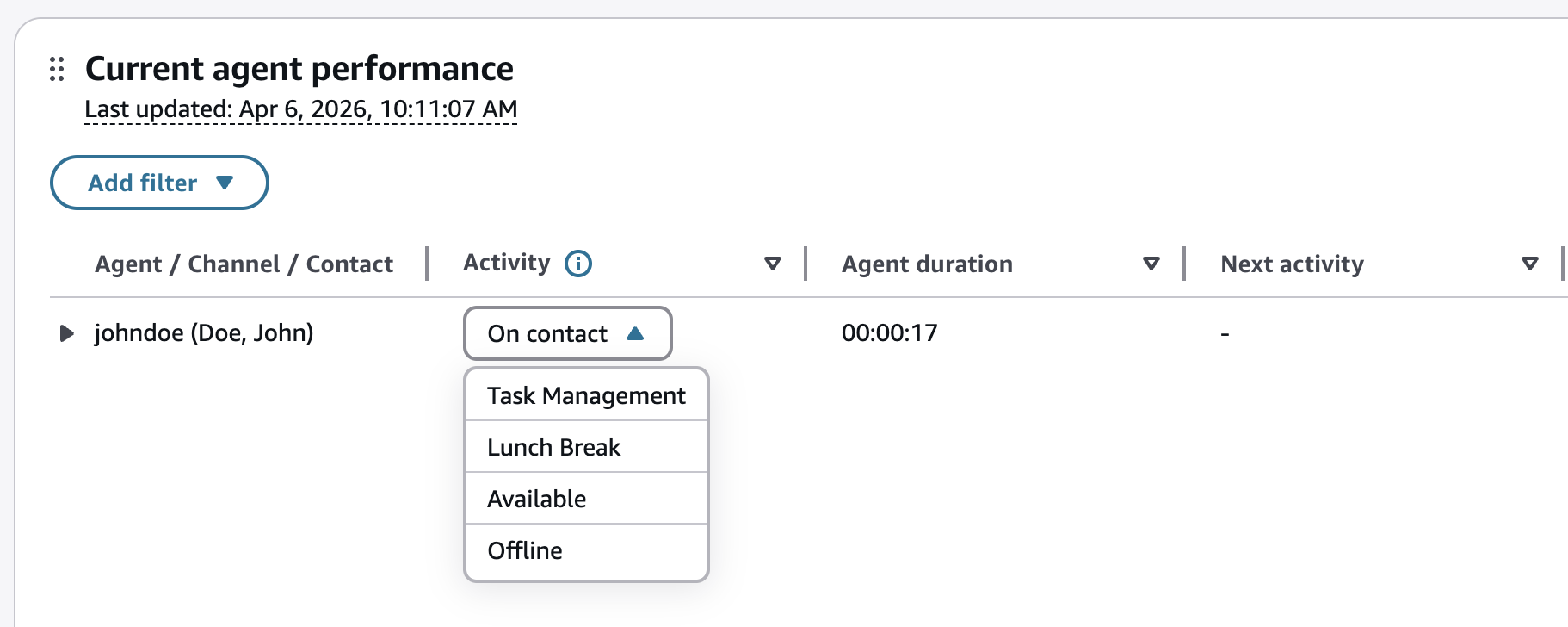The height and width of the screenshot is (627, 1568).
Task: Click the column divider after Activity header
Action: (x=806, y=264)
